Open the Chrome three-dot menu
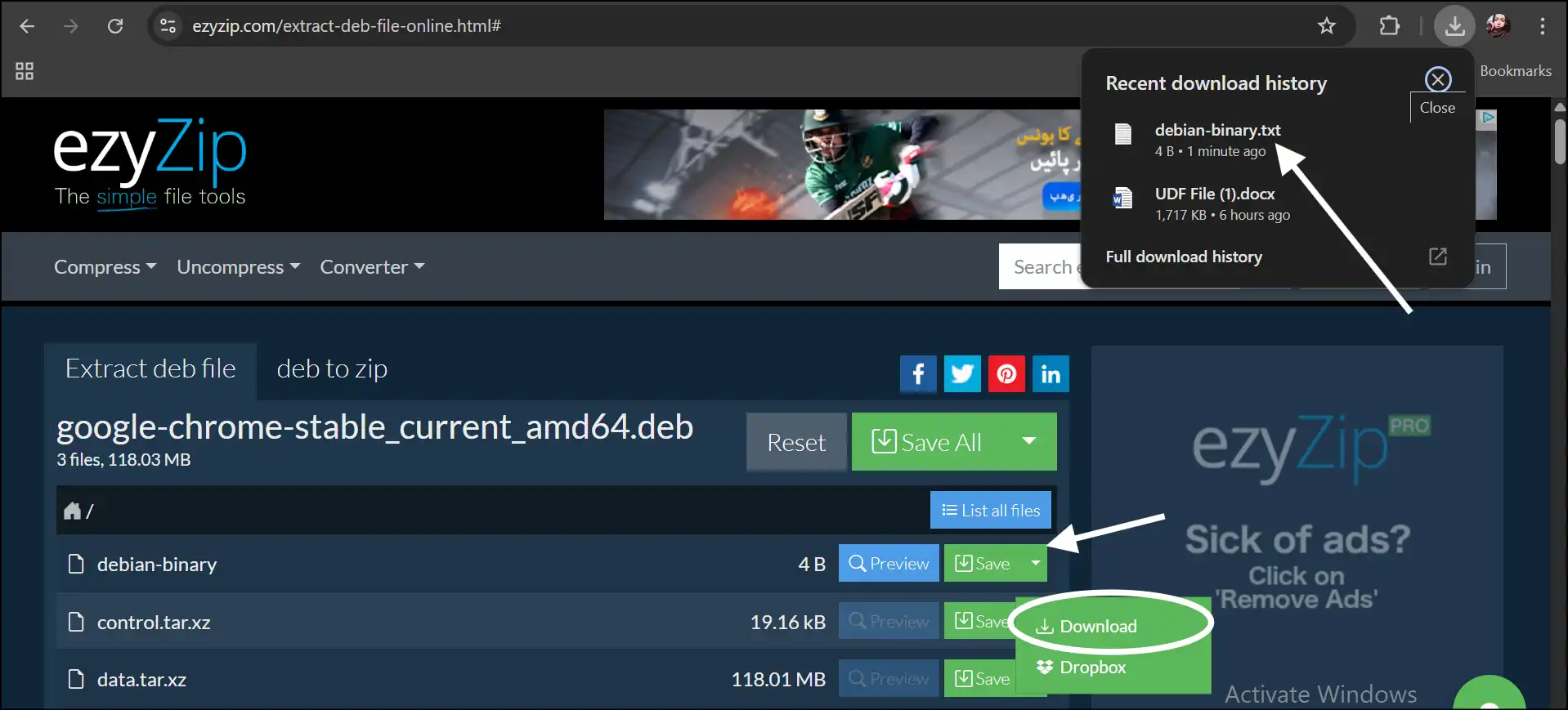1568x710 pixels. pyautogui.click(x=1543, y=26)
